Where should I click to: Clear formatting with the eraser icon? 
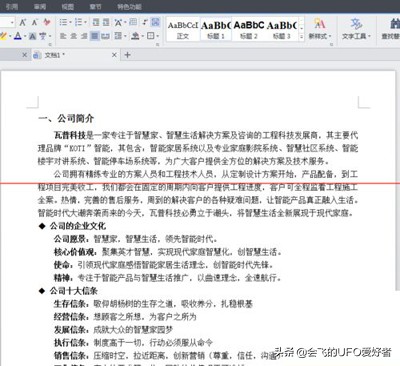tap(47, 23)
